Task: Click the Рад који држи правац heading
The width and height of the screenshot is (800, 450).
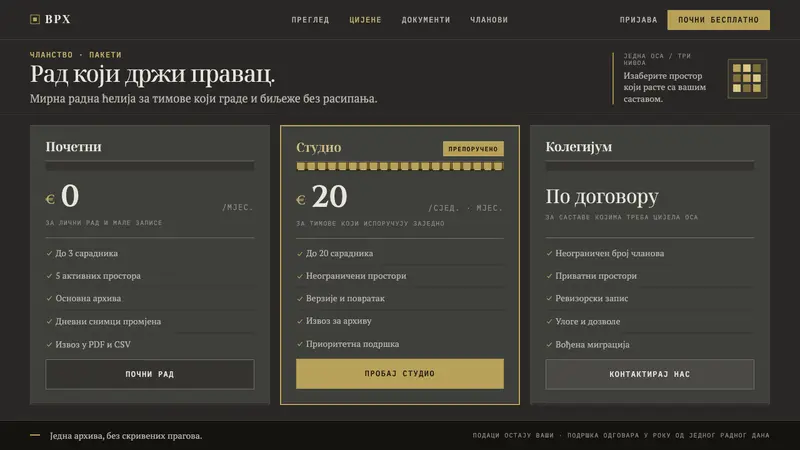Action: (x=153, y=74)
